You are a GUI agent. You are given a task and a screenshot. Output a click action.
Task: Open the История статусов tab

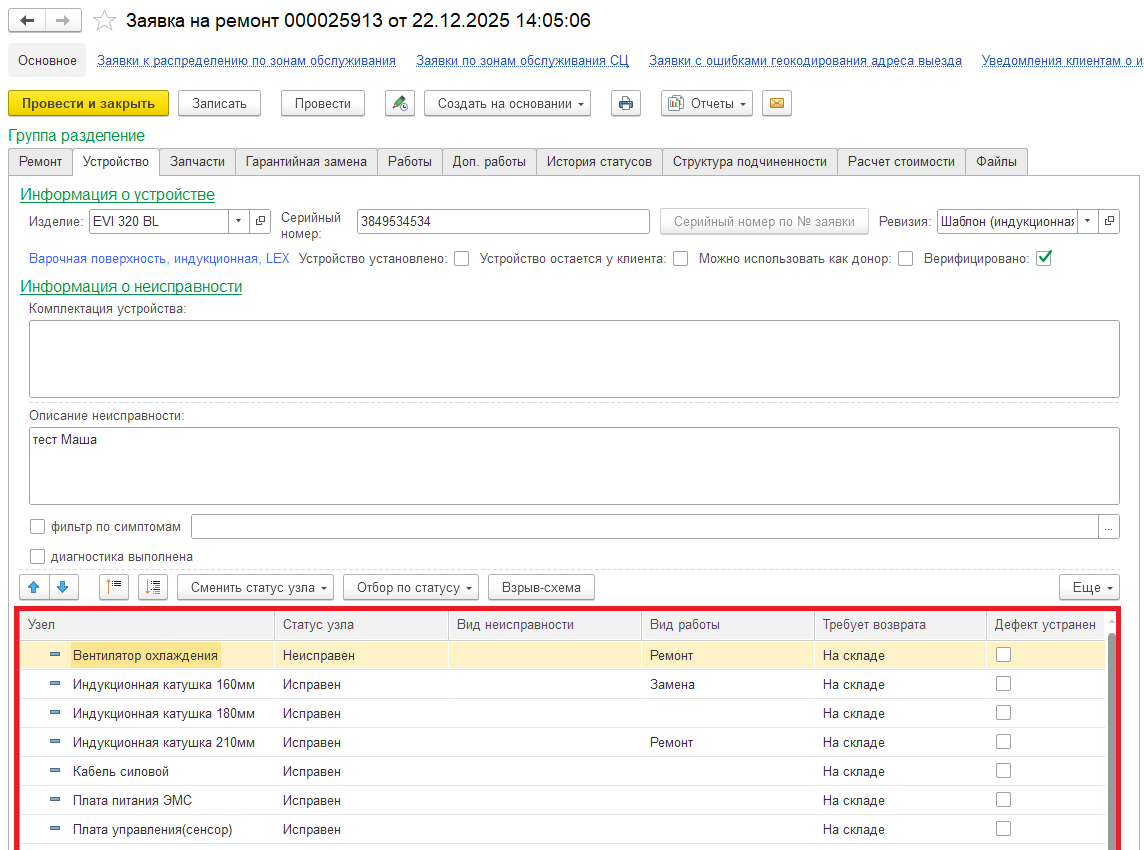tap(599, 162)
